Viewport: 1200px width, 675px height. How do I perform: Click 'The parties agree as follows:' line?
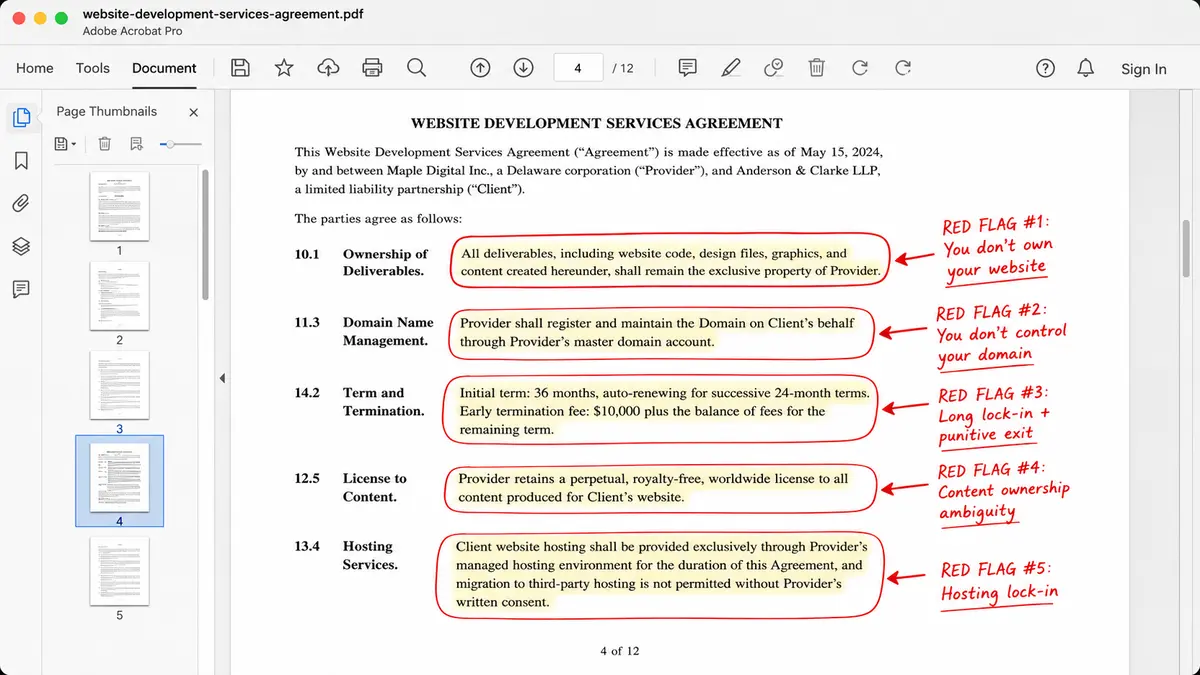378,218
